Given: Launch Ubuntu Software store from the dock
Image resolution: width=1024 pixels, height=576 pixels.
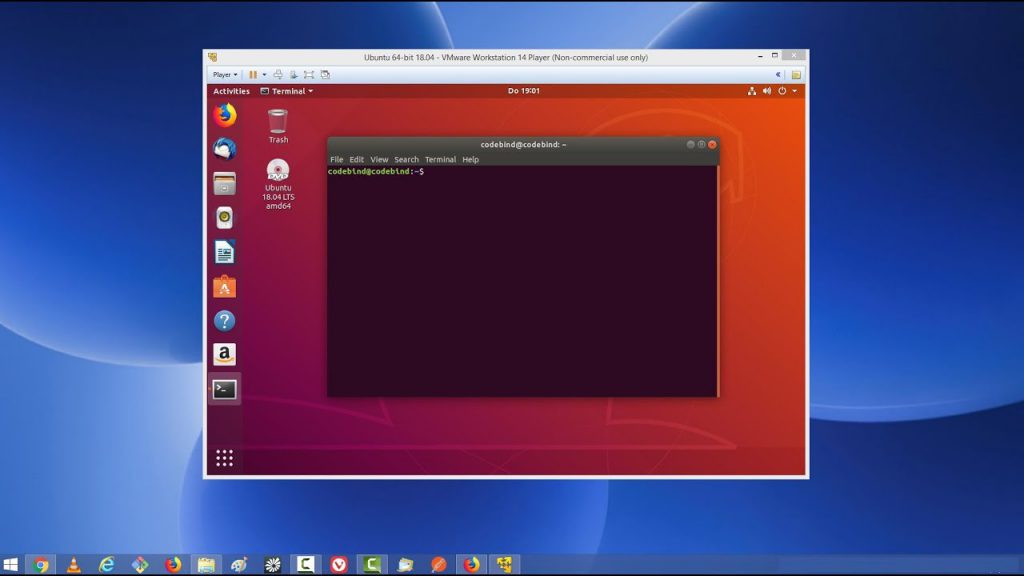Looking at the screenshot, I should pos(224,288).
